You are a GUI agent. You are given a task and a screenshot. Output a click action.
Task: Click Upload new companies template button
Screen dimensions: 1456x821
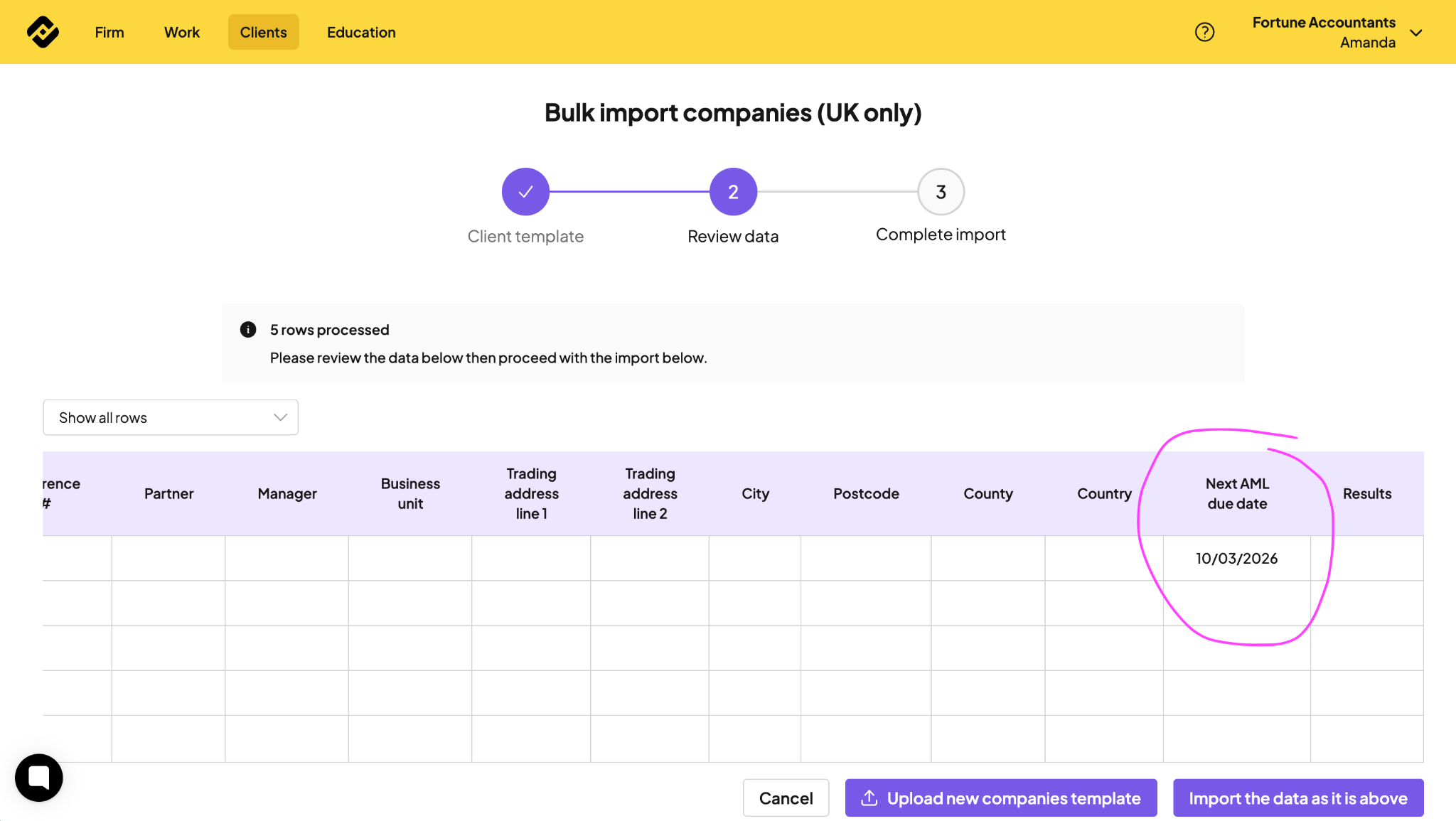point(1000,798)
